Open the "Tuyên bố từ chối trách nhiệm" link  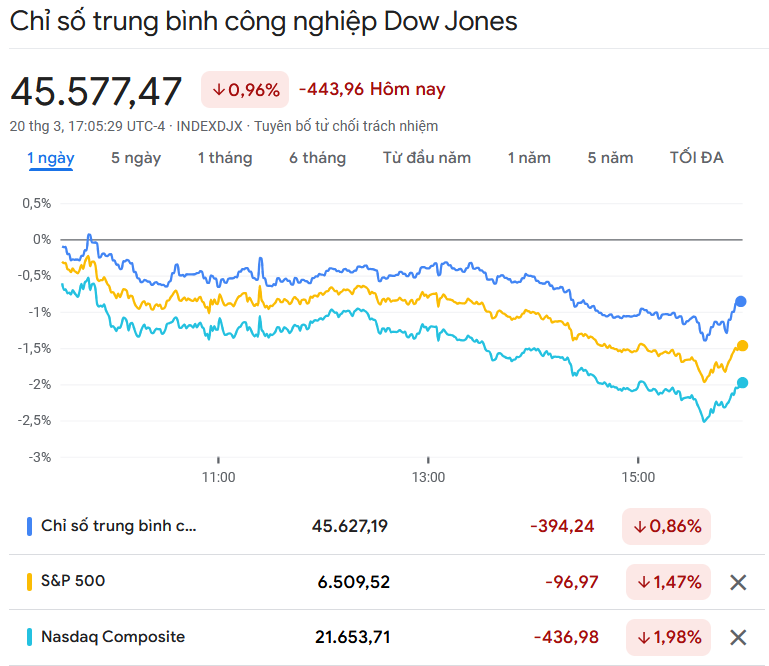346,126
